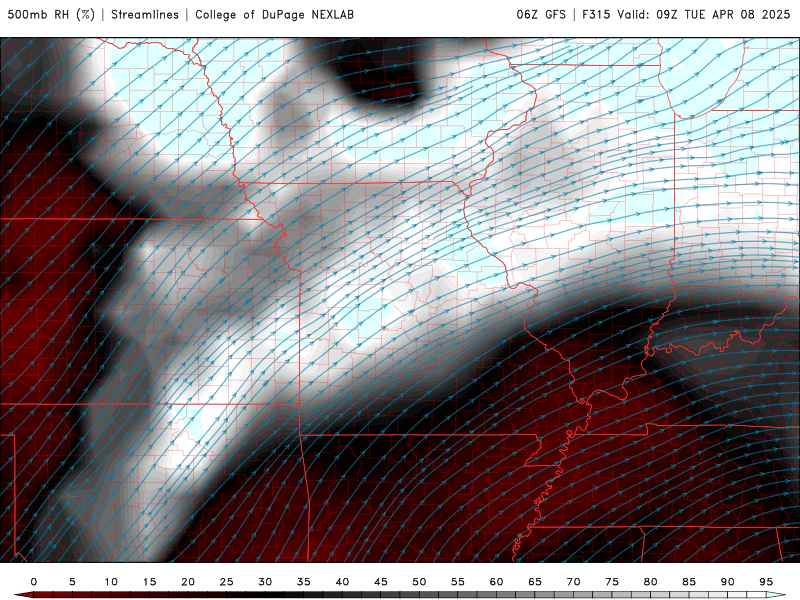Click the "0" label on the color scale
The height and width of the screenshot is (600, 800).
(x=34, y=582)
